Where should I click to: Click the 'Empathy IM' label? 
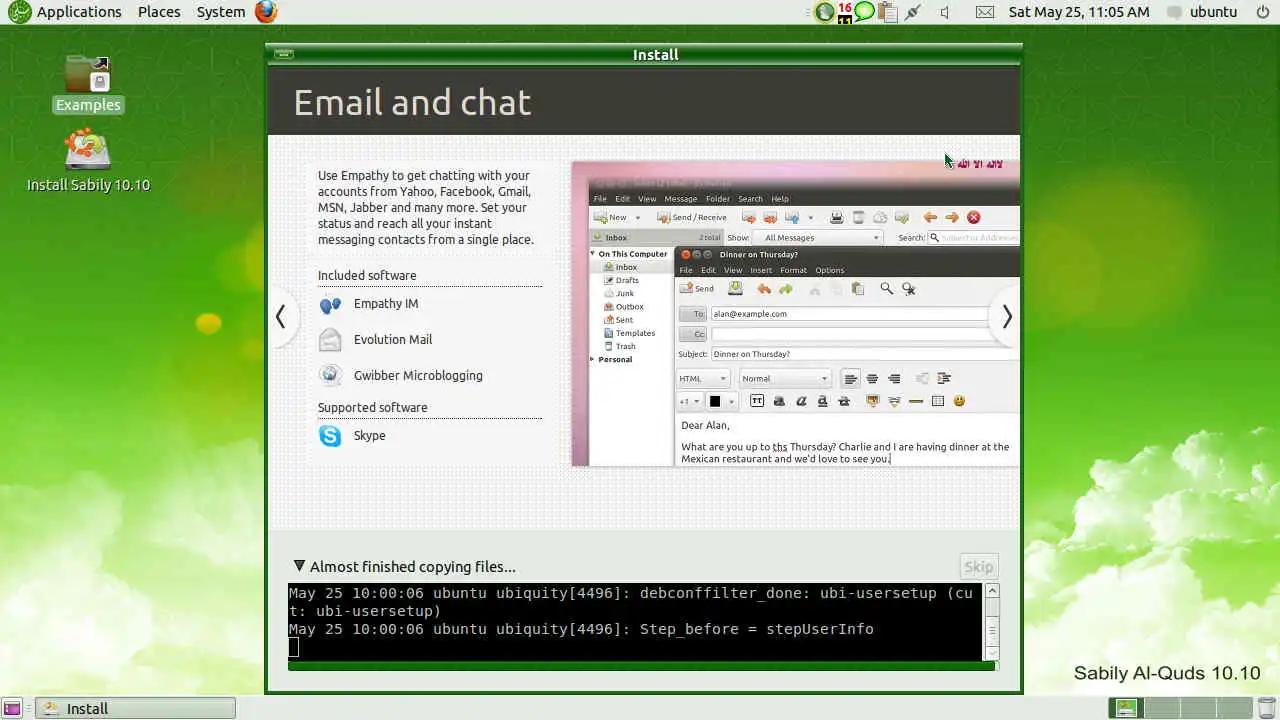click(386, 304)
